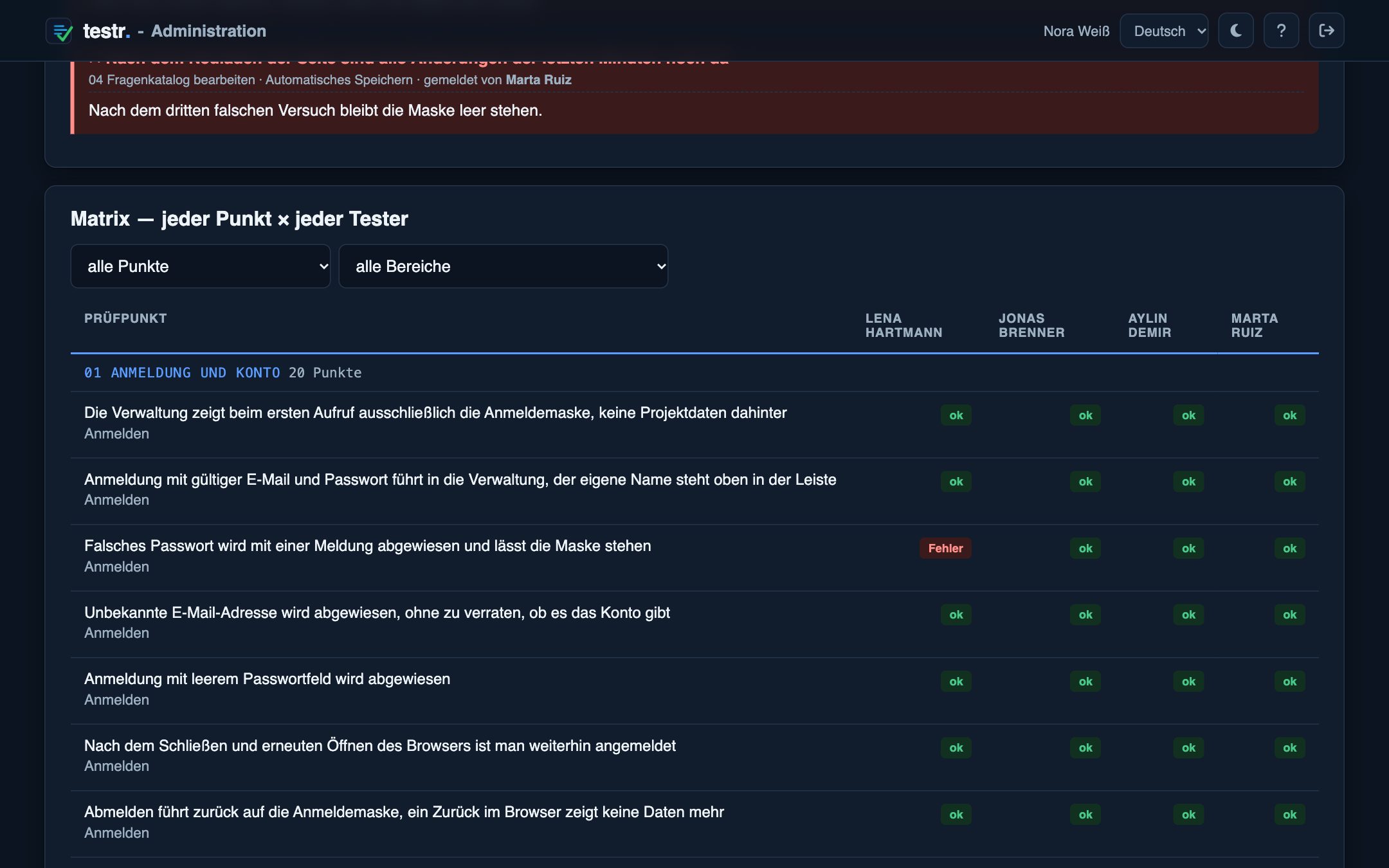1389x868 pixels.
Task: Log out using the exit arrow icon
Action: (x=1327, y=31)
